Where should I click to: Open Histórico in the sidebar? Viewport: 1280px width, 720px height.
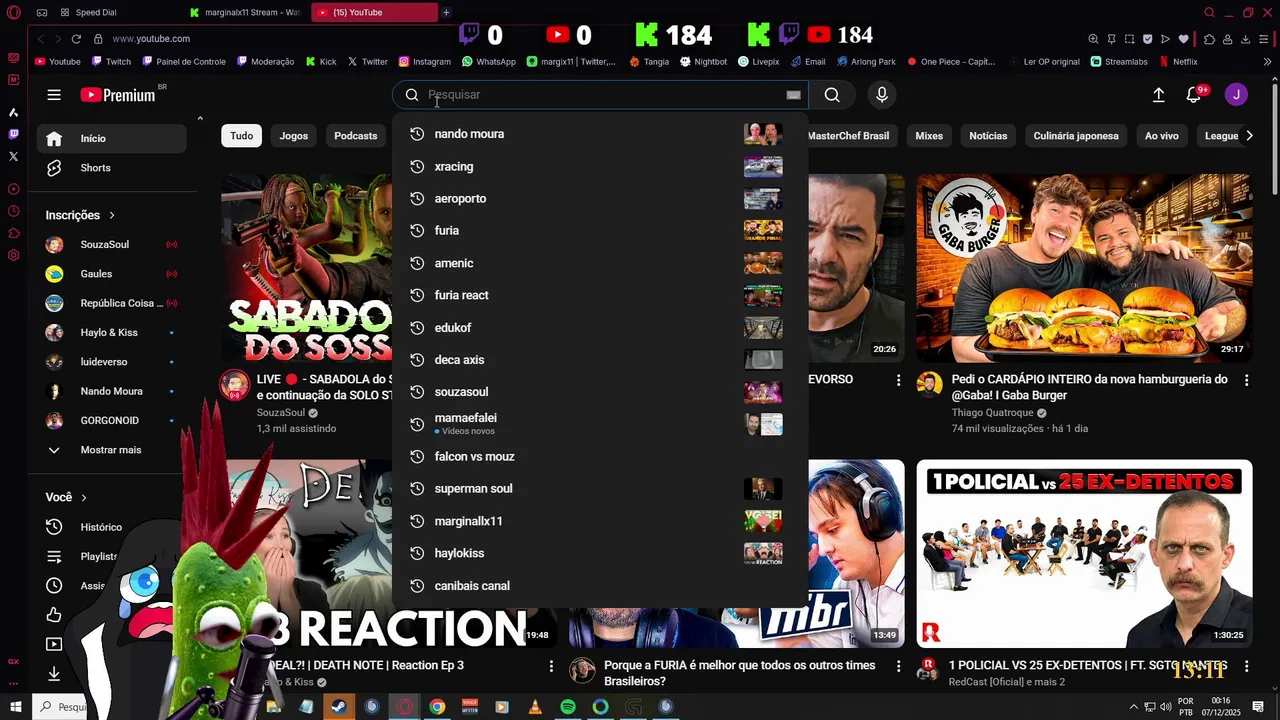[111, 527]
